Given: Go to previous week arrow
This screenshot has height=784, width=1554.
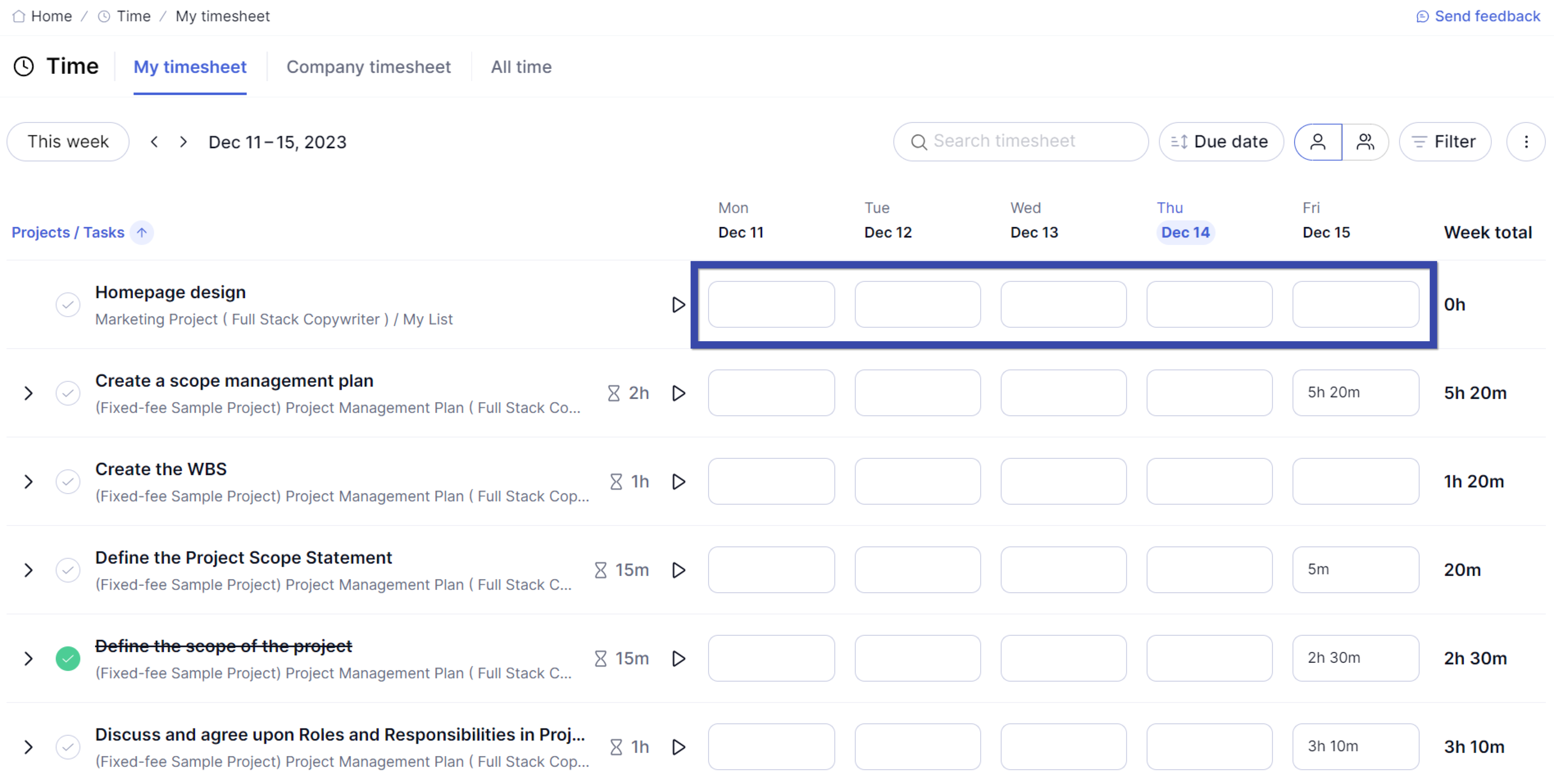Looking at the screenshot, I should 154,142.
